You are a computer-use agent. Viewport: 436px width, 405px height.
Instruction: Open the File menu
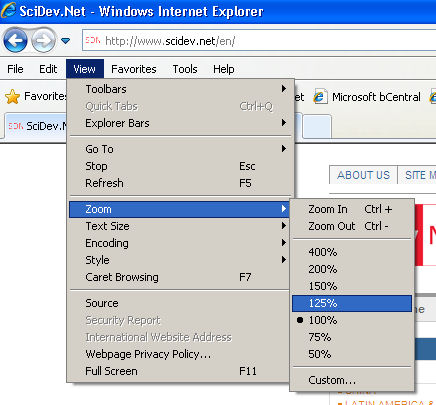(x=15, y=69)
